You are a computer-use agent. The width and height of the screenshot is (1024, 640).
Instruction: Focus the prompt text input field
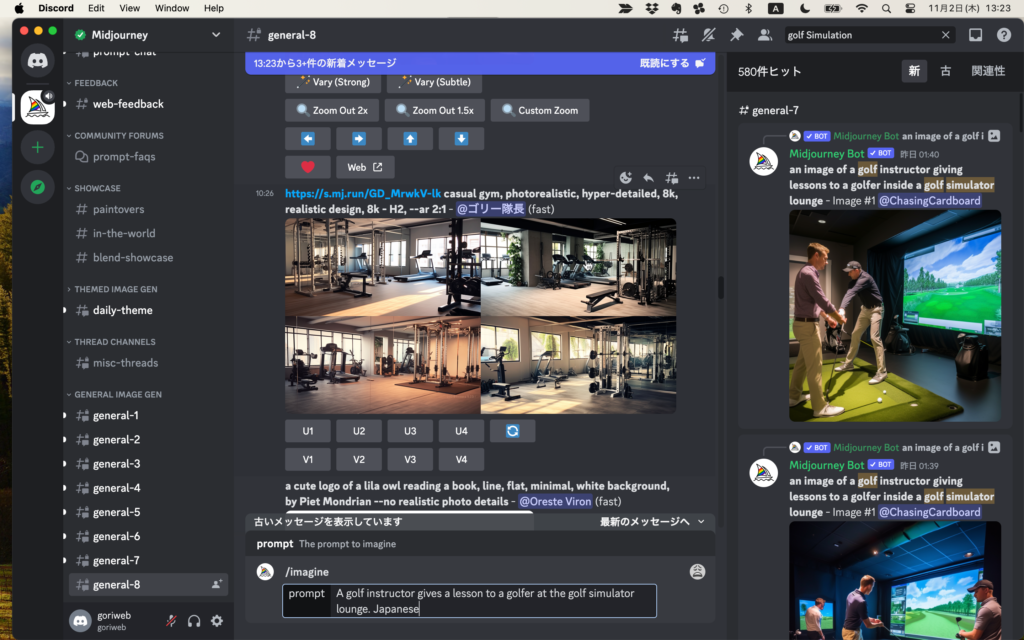tap(493, 601)
